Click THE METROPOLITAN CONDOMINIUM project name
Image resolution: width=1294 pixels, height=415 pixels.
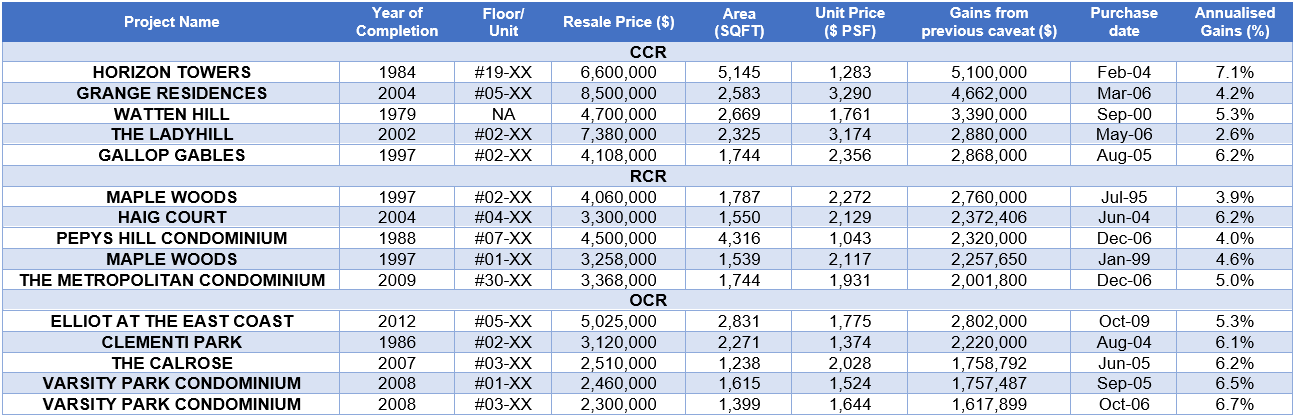(172, 280)
